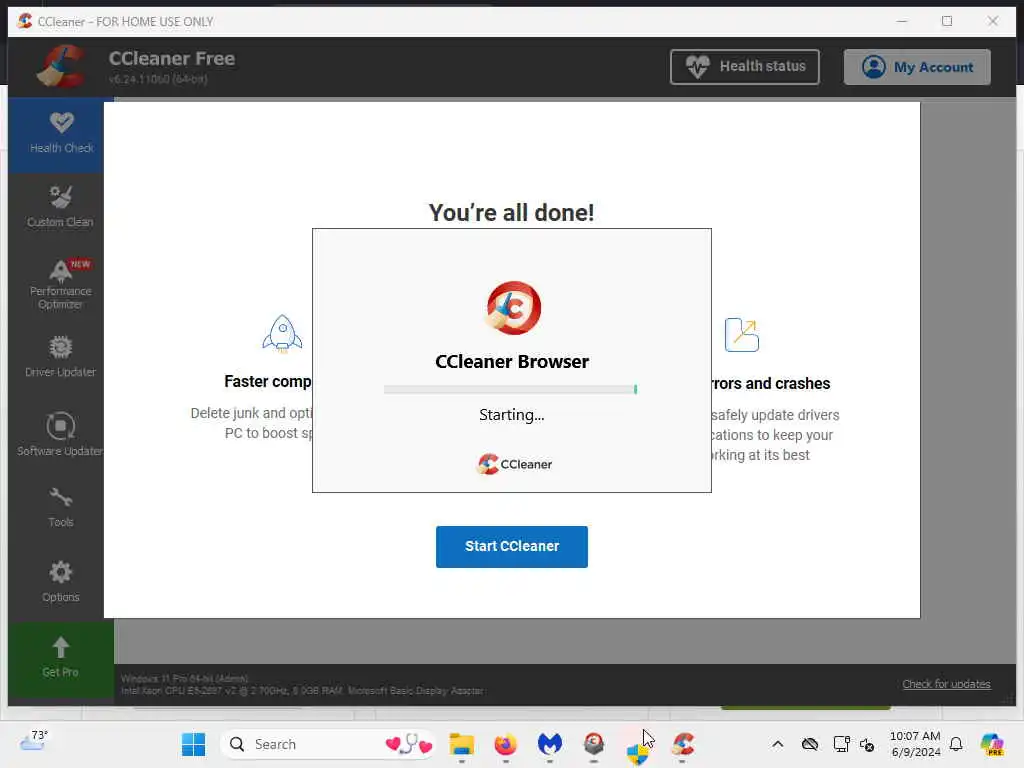This screenshot has height=768, width=1024.
Task: Click the CCleaner Browser logo in the dialog
Action: click(513, 308)
